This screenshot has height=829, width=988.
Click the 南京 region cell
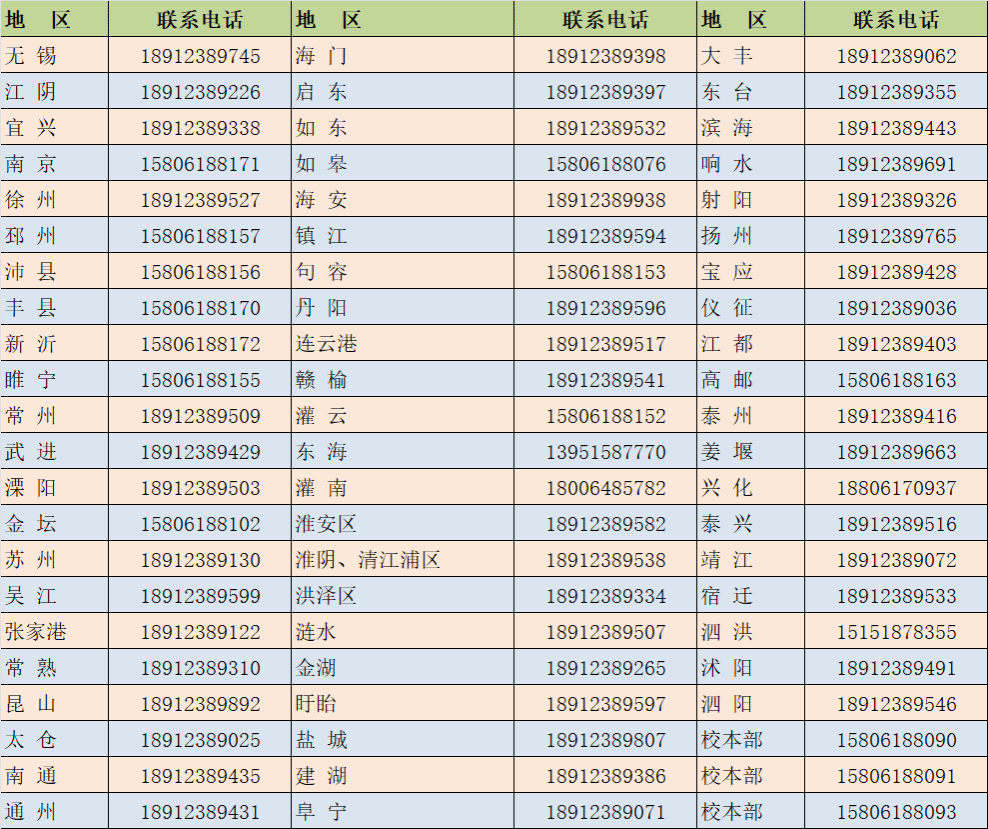(x=31, y=164)
